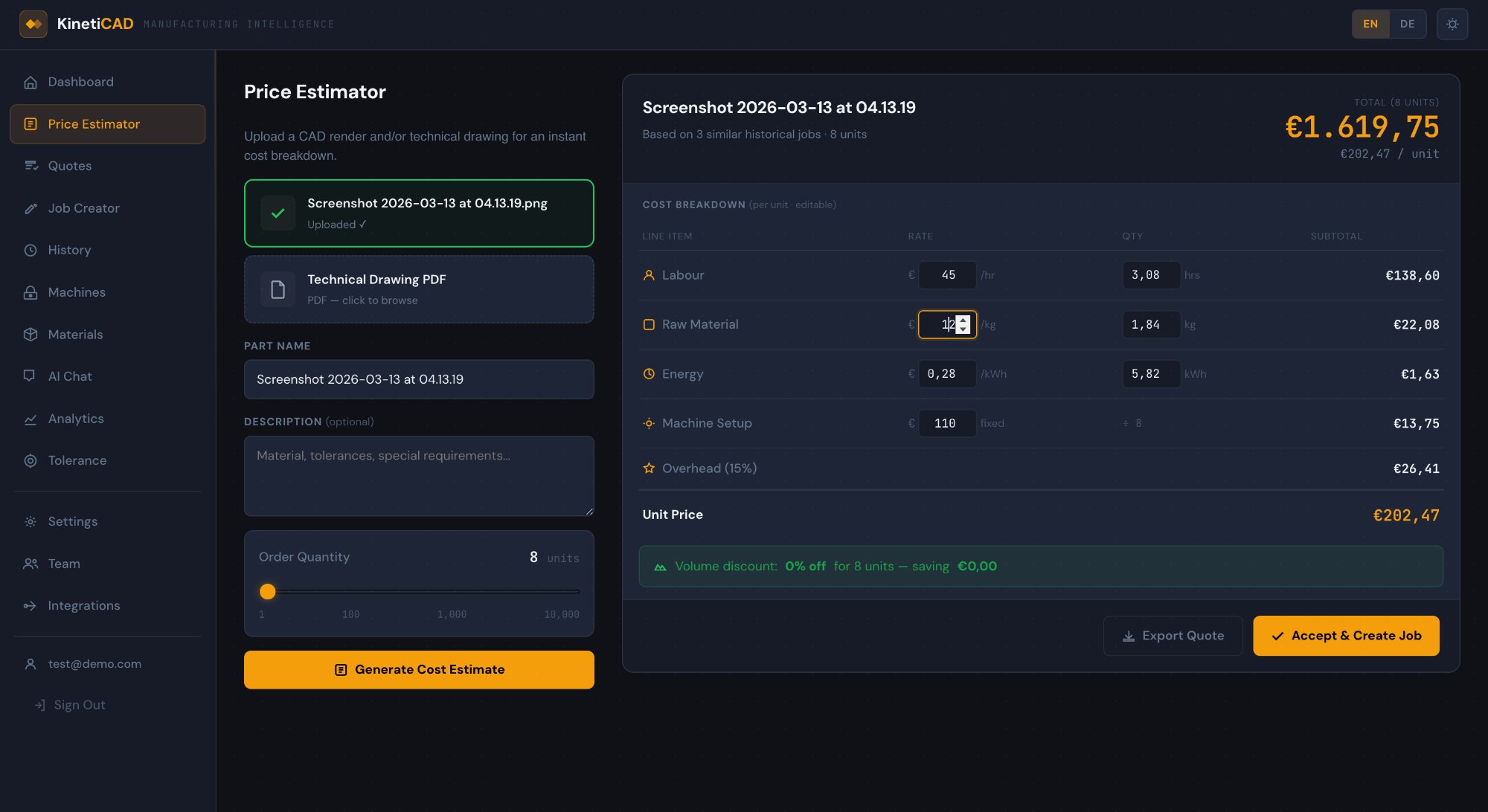Open the AI Chat icon in sidebar
The image size is (1488, 812).
(x=31, y=376)
